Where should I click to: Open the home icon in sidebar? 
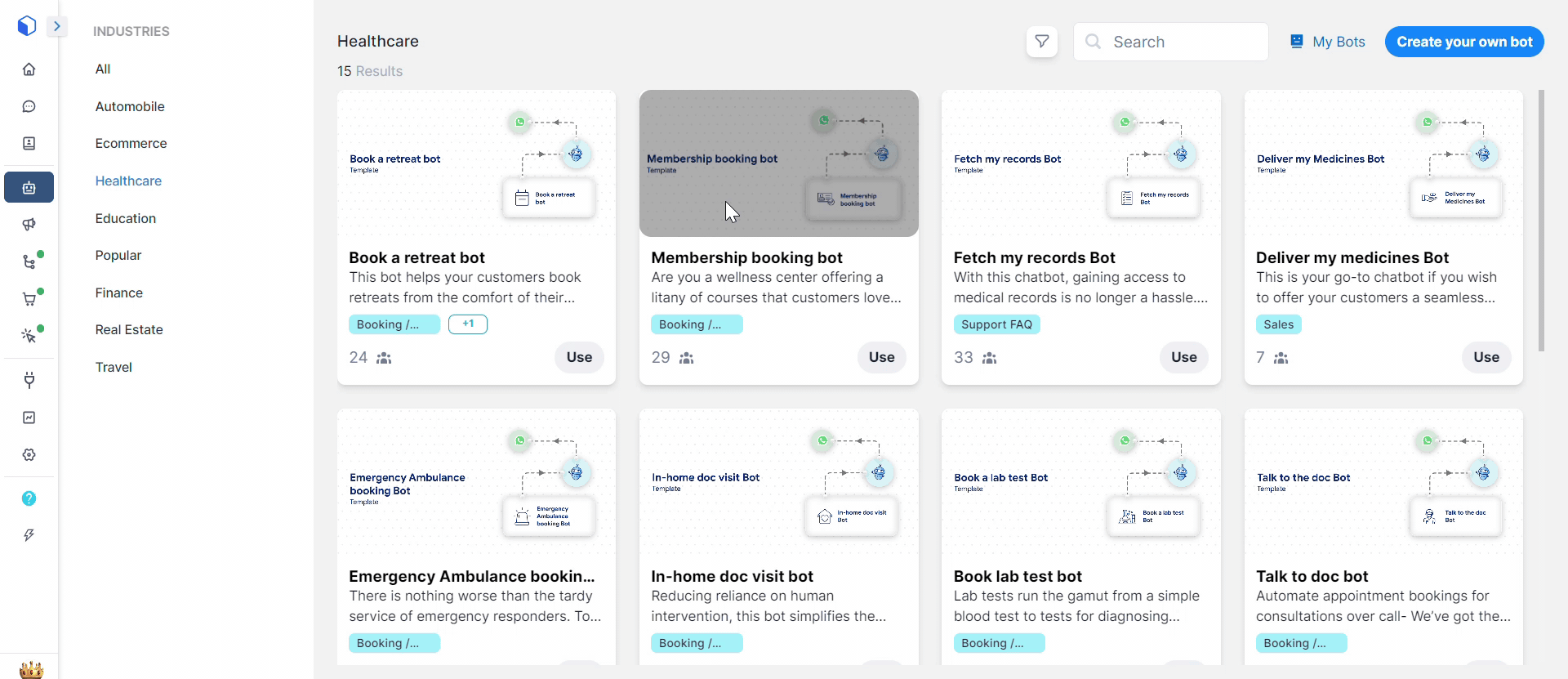(x=29, y=69)
